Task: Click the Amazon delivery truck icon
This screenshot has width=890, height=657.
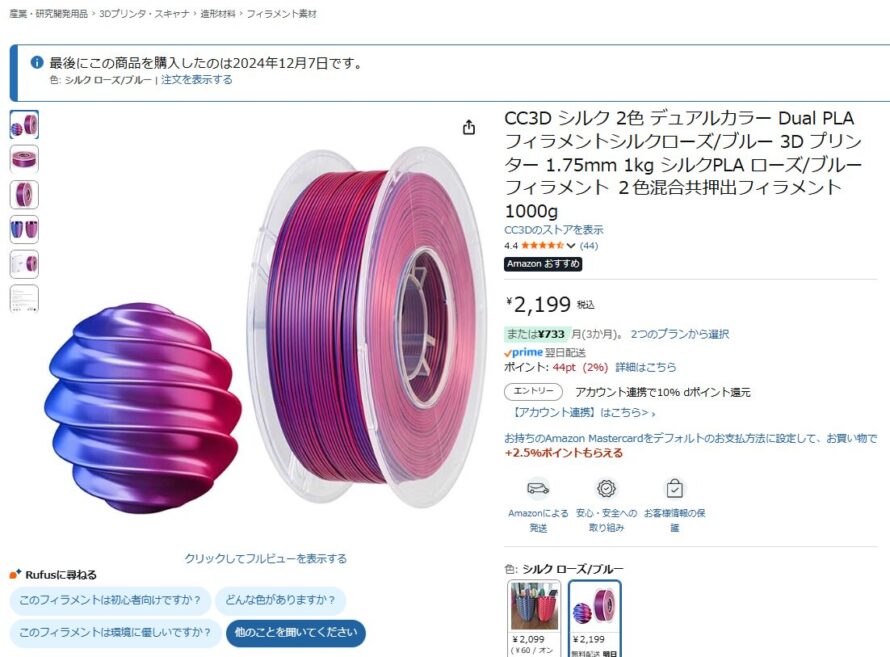Action: pyautogui.click(x=538, y=488)
